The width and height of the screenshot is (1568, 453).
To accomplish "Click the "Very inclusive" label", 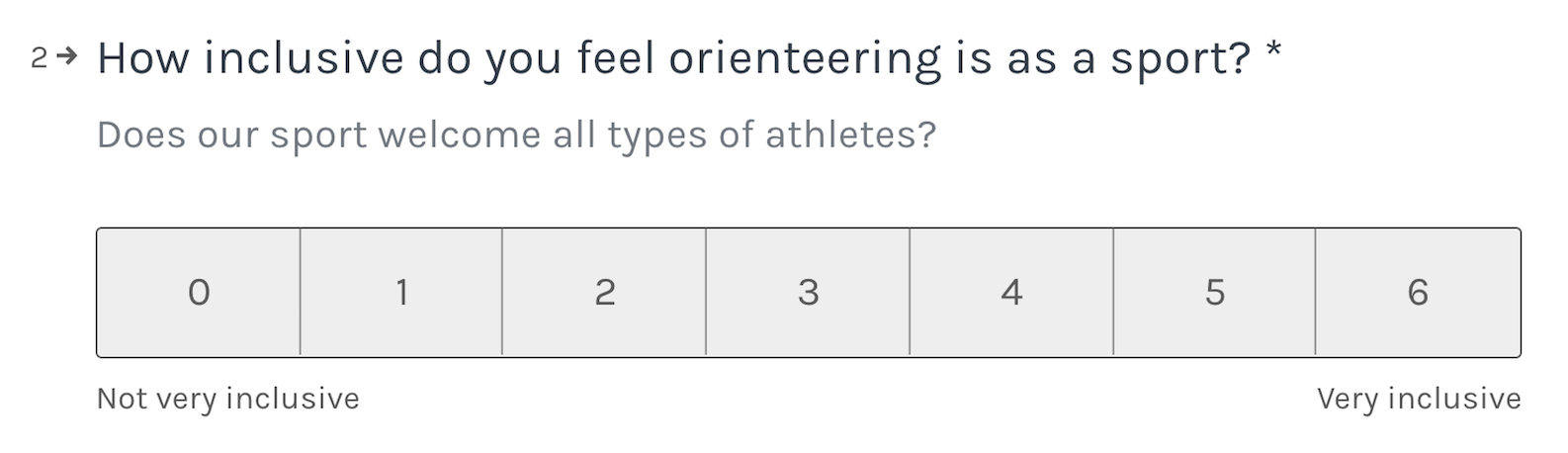I will click(1419, 400).
